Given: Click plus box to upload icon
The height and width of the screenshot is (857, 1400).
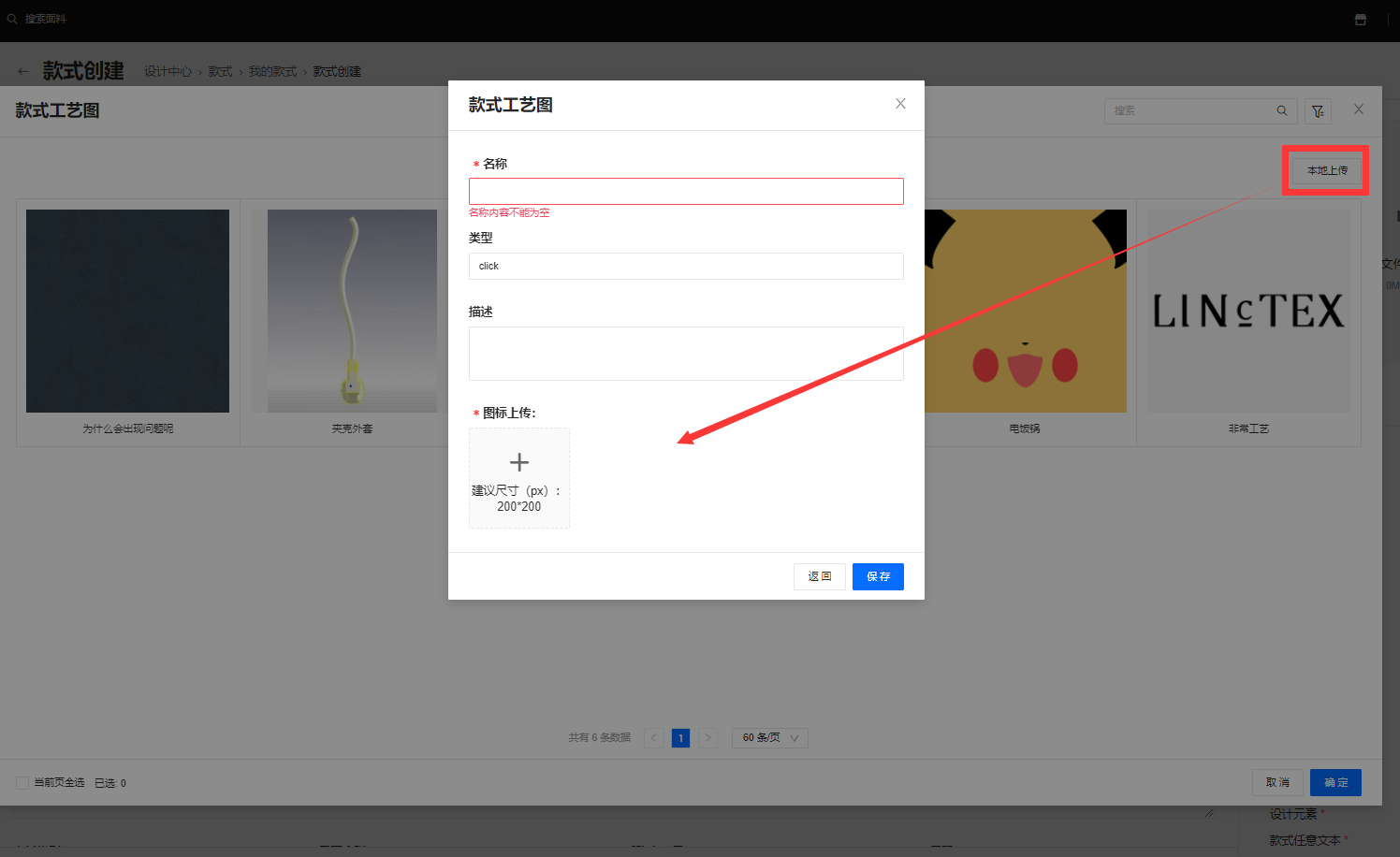Looking at the screenshot, I should point(519,478).
